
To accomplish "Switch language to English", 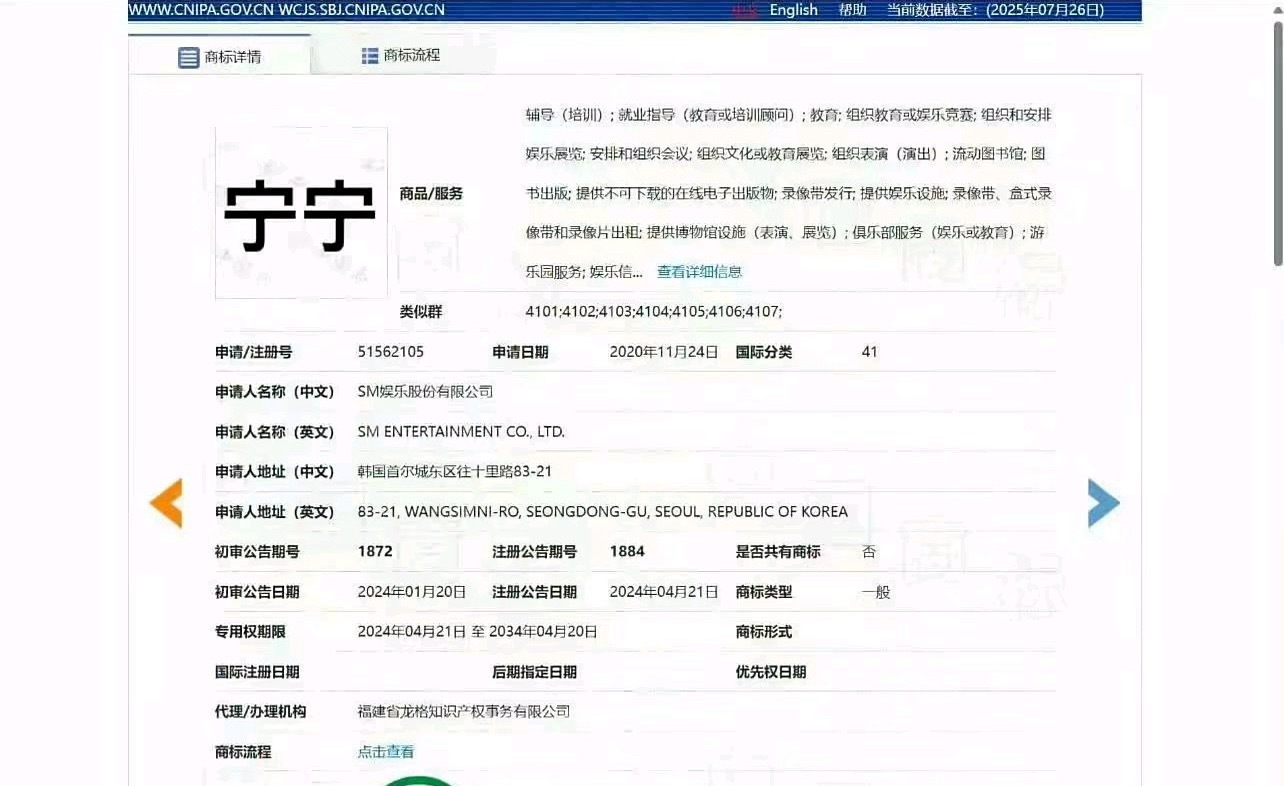I will 793,10.
